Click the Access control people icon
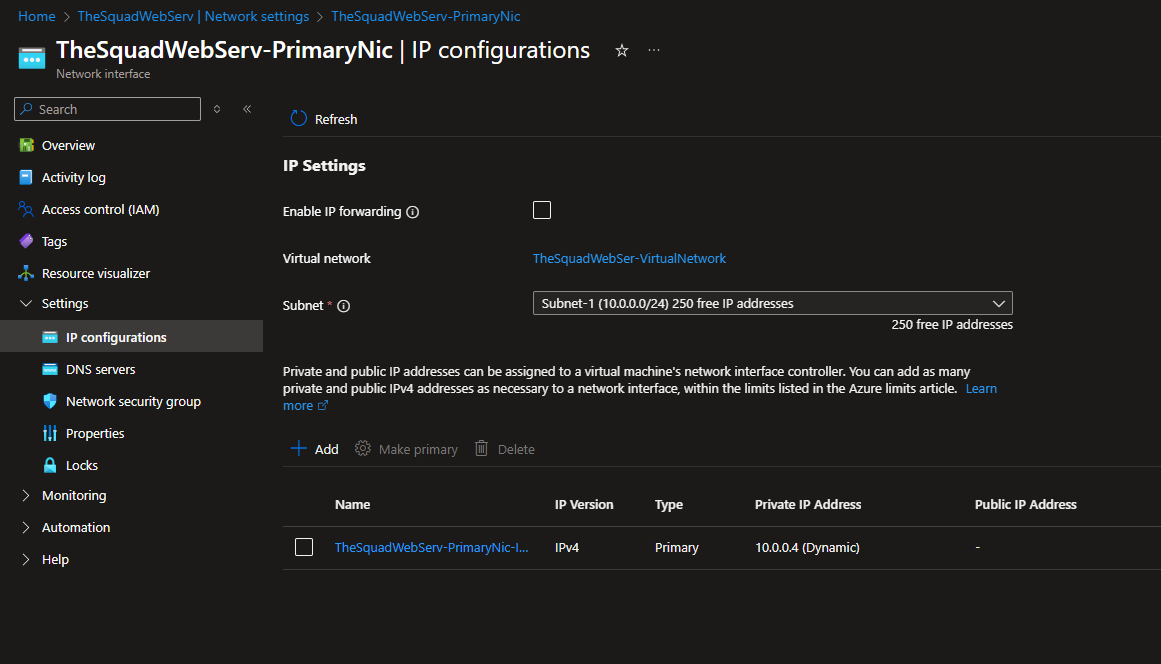Image resolution: width=1161 pixels, height=664 pixels. pos(26,209)
